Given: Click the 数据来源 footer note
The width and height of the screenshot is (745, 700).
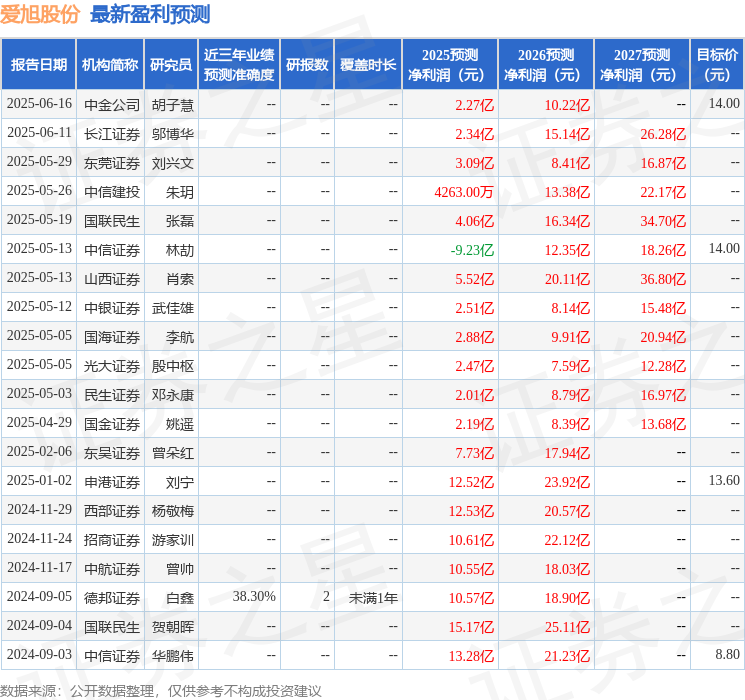Looking at the screenshot, I should (x=161, y=690).
